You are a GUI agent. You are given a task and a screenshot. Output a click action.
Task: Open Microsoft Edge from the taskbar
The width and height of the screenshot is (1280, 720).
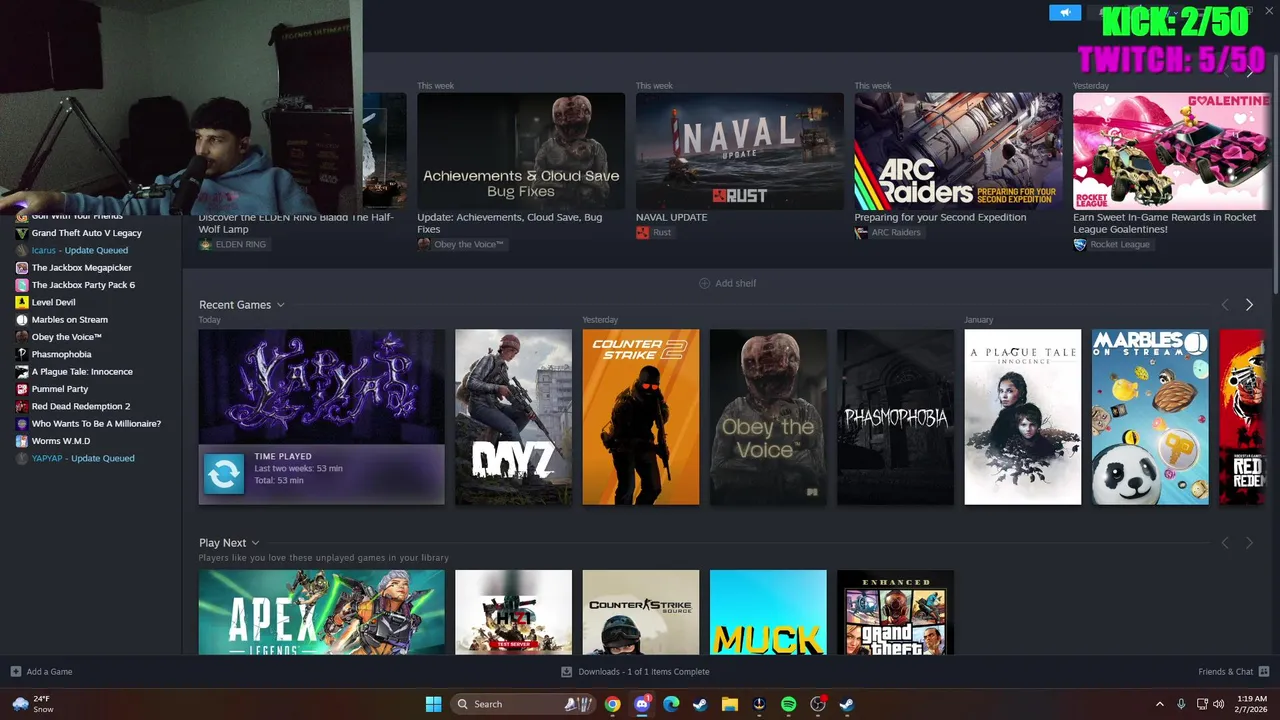[671, 704]
